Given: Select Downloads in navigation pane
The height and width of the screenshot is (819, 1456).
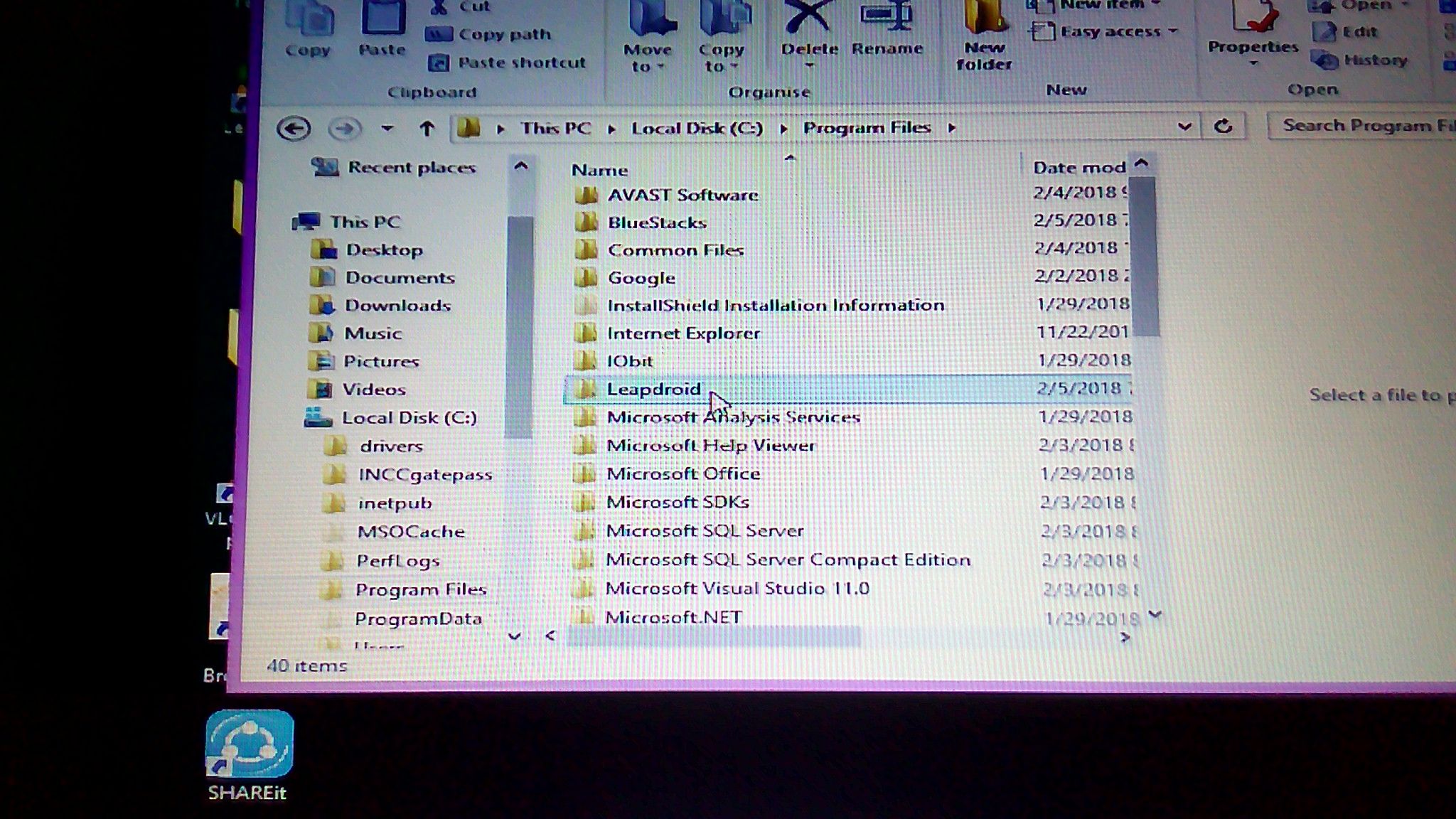Looking at the screenshot, I should (x=397, y=306).
